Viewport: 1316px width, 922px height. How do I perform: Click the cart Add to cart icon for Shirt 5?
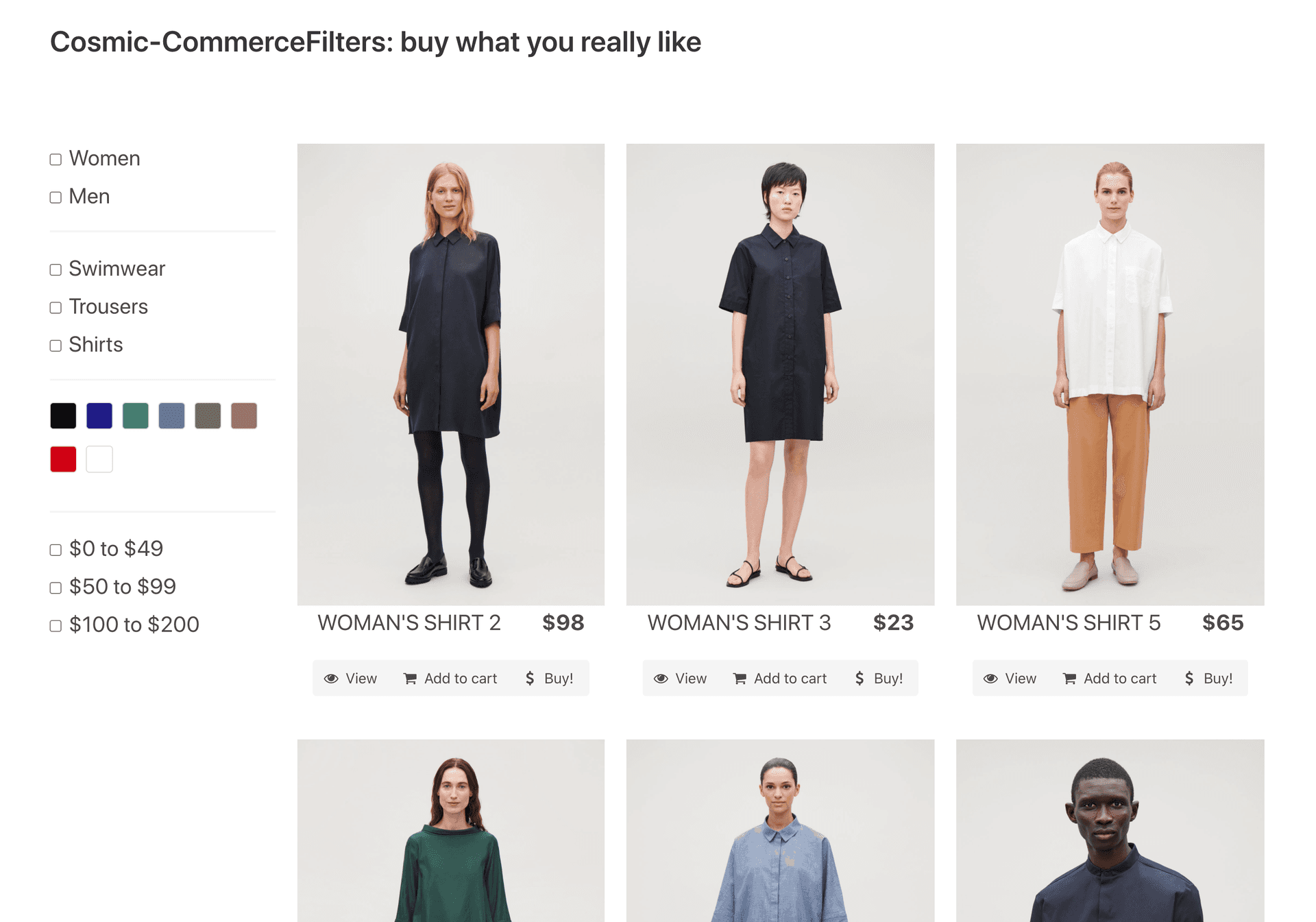[x=1068, y=678]
